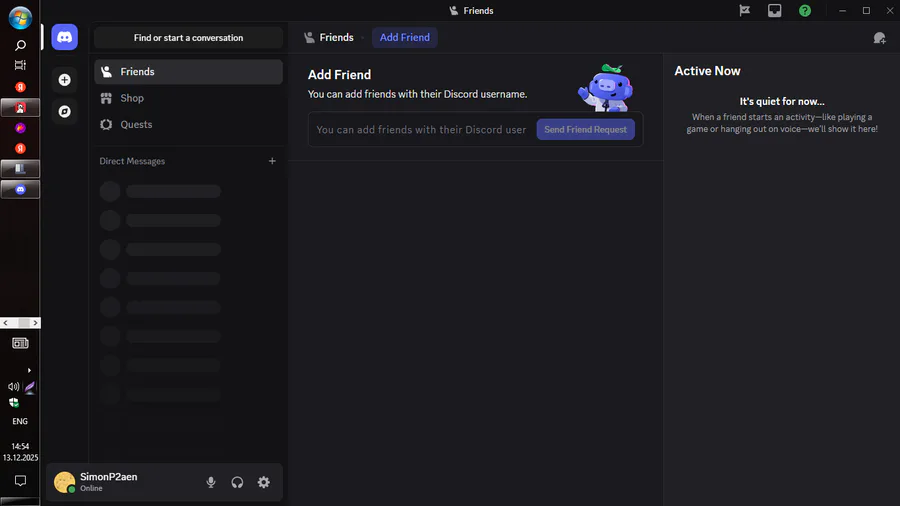Click the Shop storefront icon
Screen dimensions: 900x506
pyautogui.click(x=106, y=98)
